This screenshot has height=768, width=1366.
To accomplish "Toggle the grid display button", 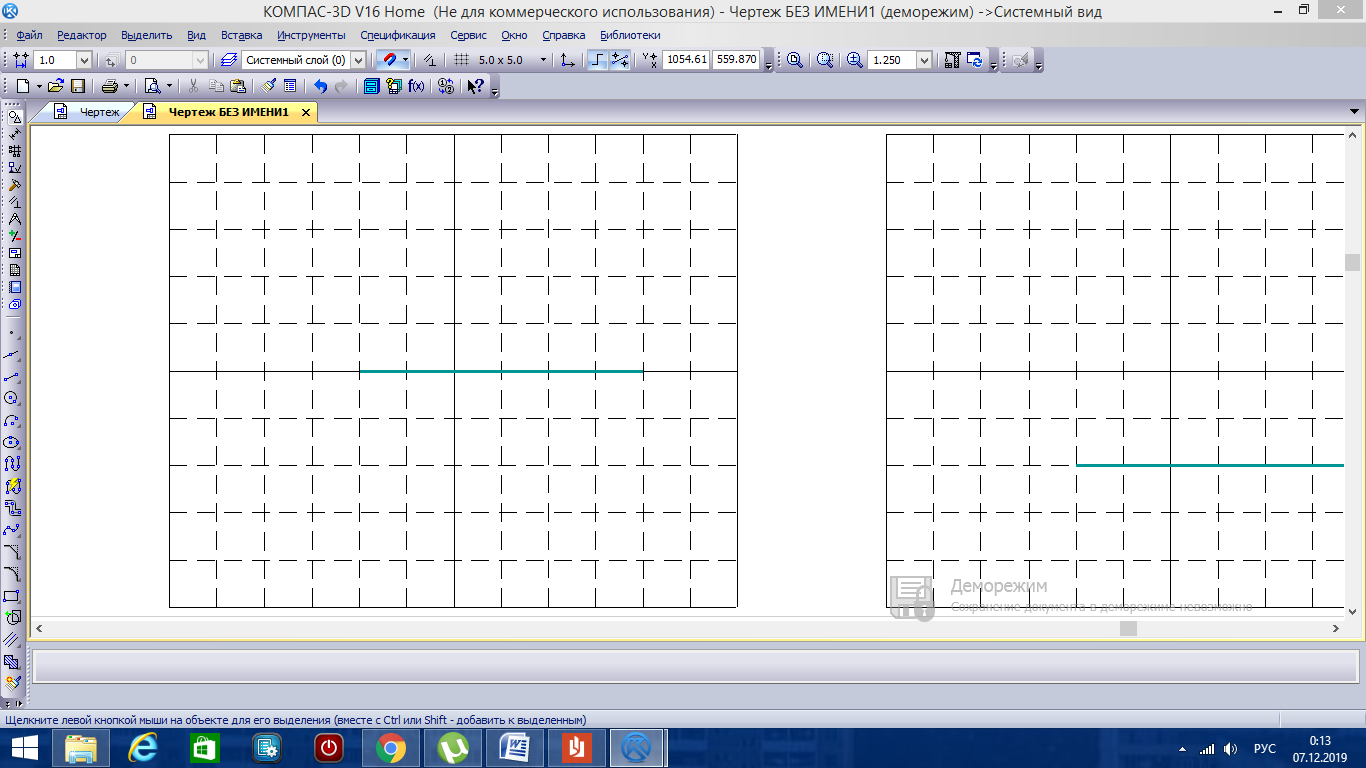I will (x=462, y=60).
